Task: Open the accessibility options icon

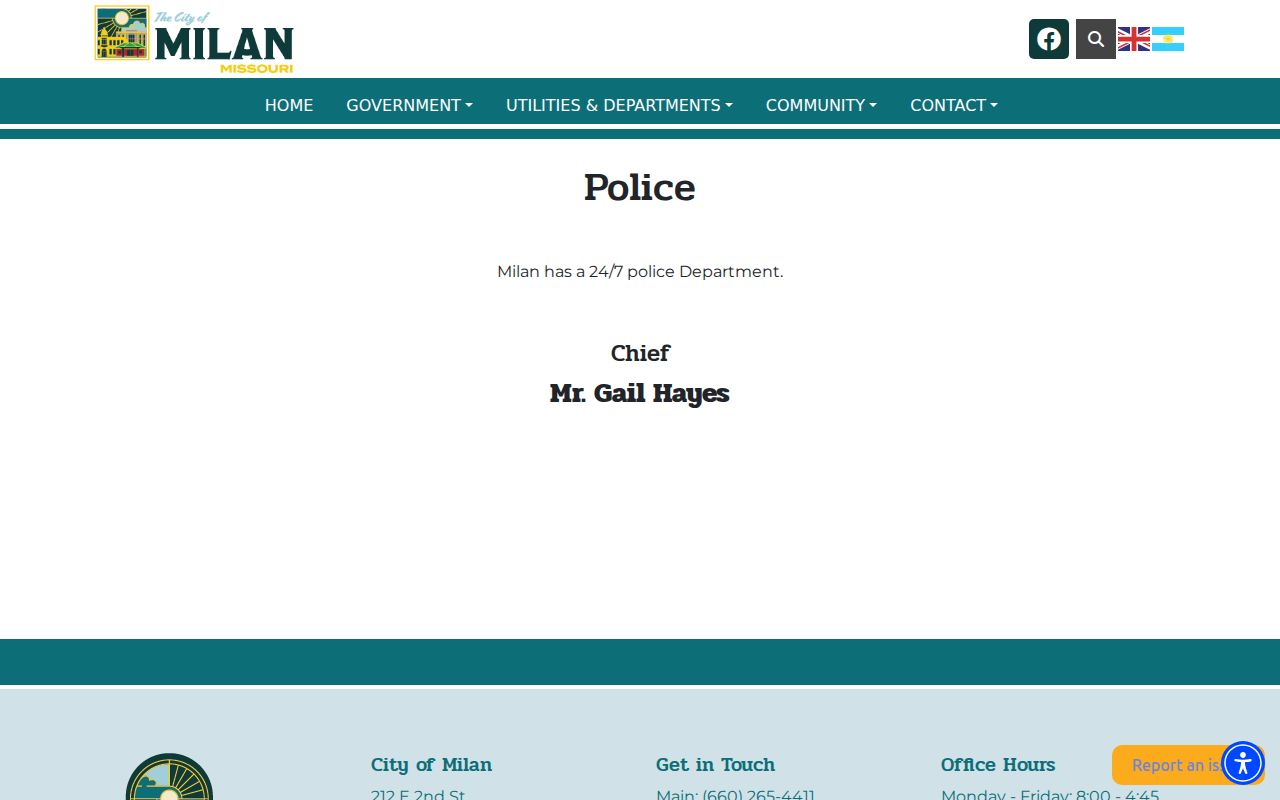Action: coord(1243,763)
